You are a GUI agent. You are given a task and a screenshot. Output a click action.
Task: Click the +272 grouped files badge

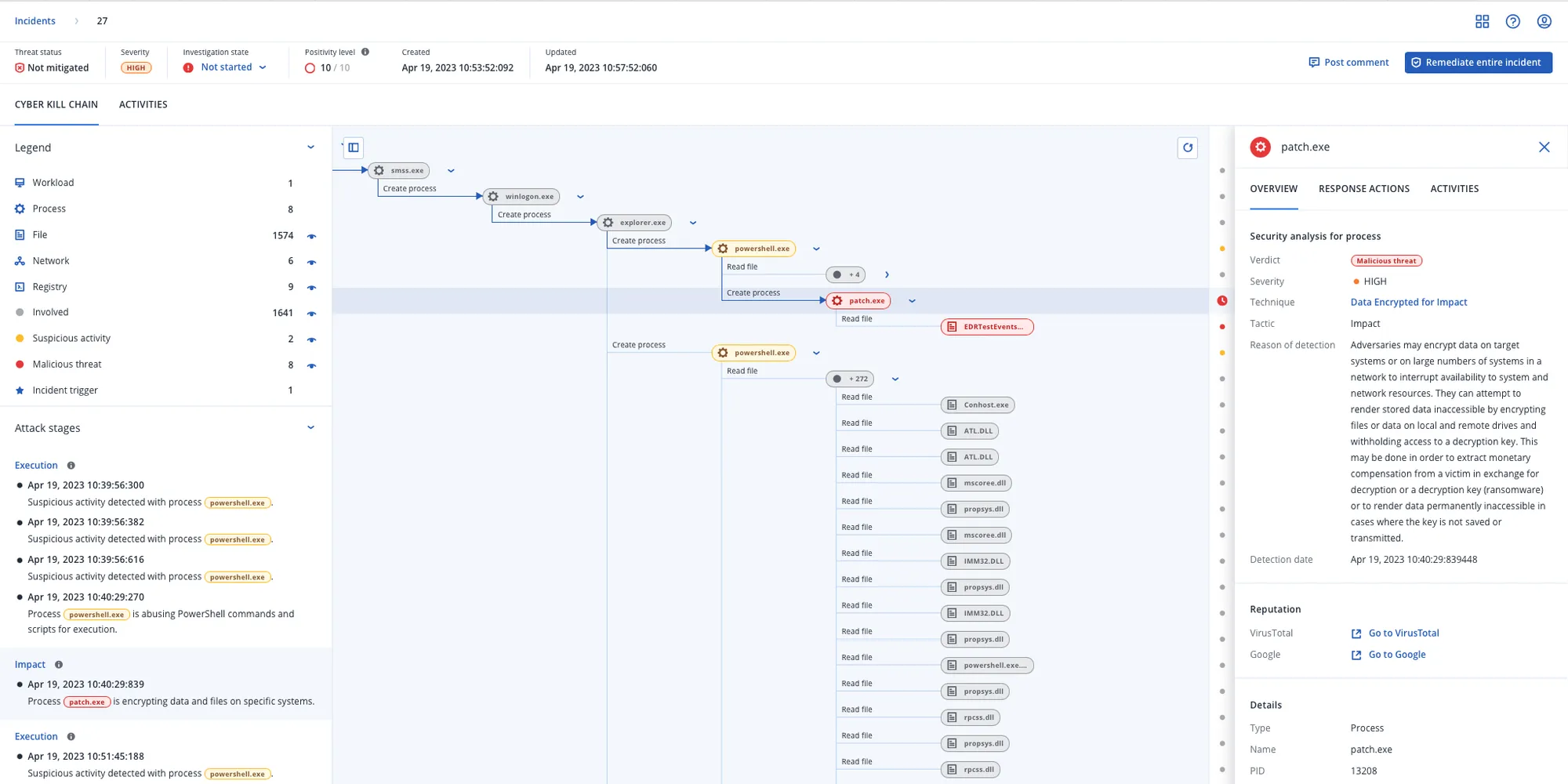[849, 379]
